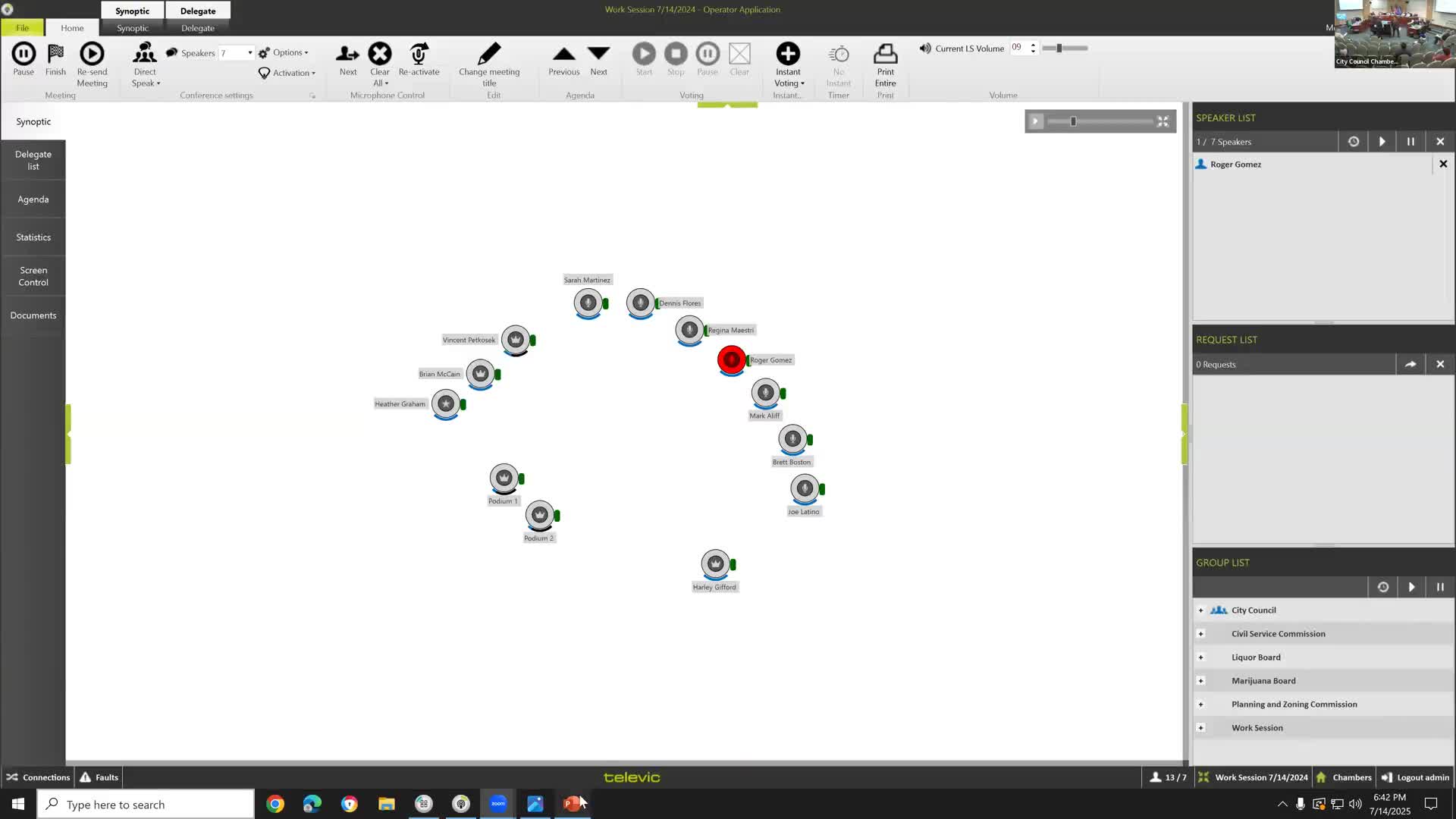Screen dimensions: 1456x819
Task: Click the Finish meeting flag icon
Action: pyautogui.click(x=55, y=54)
